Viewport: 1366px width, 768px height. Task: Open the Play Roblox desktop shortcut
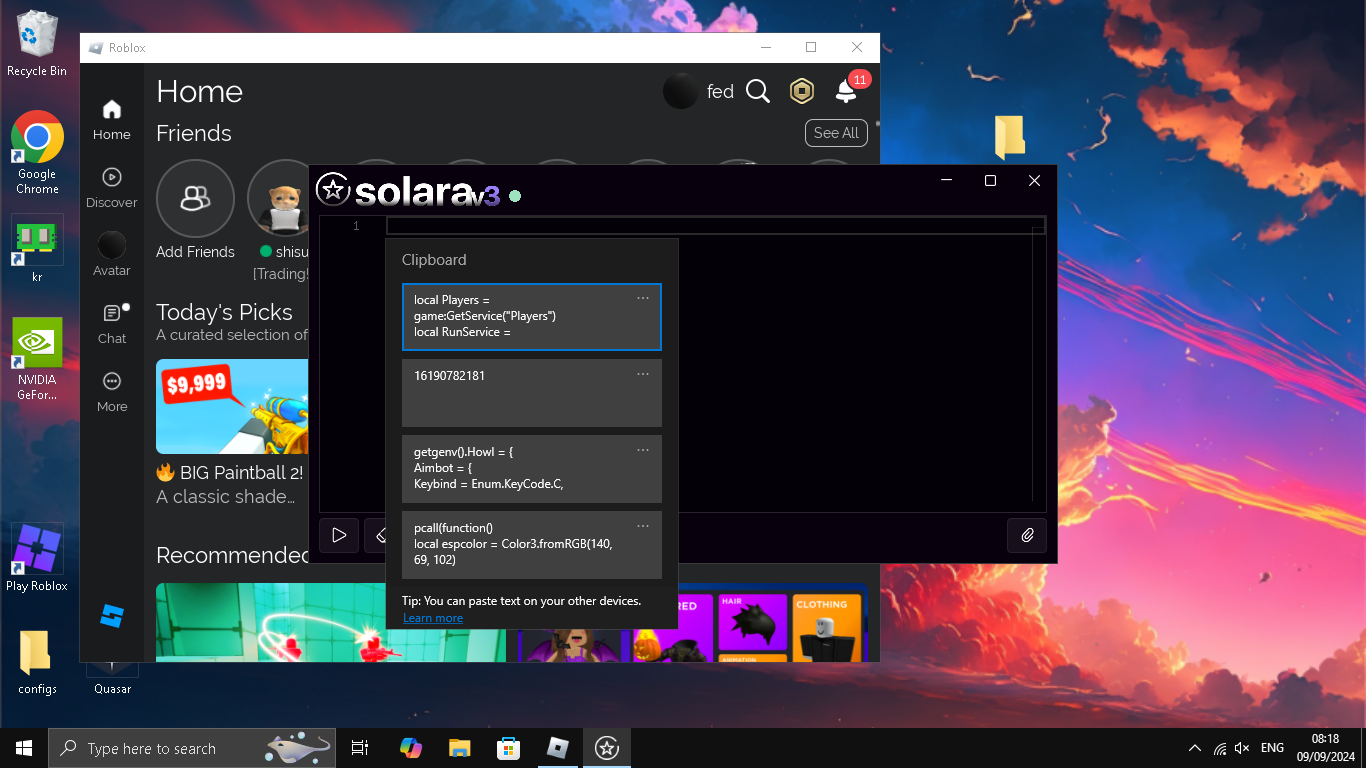(38, 557)
